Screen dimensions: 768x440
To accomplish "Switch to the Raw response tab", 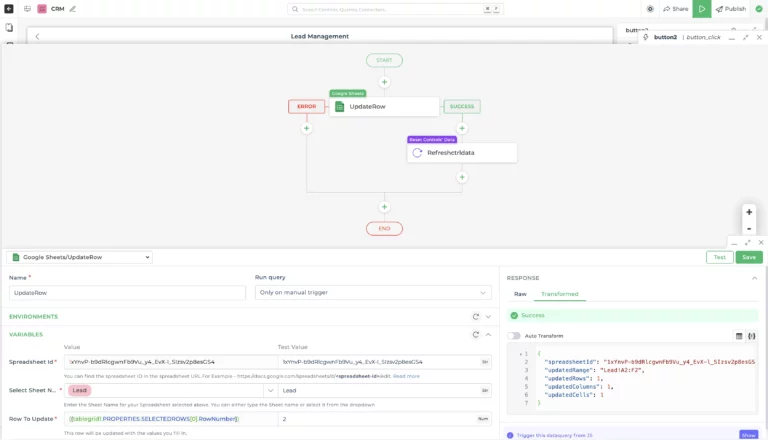I will 520,294.
